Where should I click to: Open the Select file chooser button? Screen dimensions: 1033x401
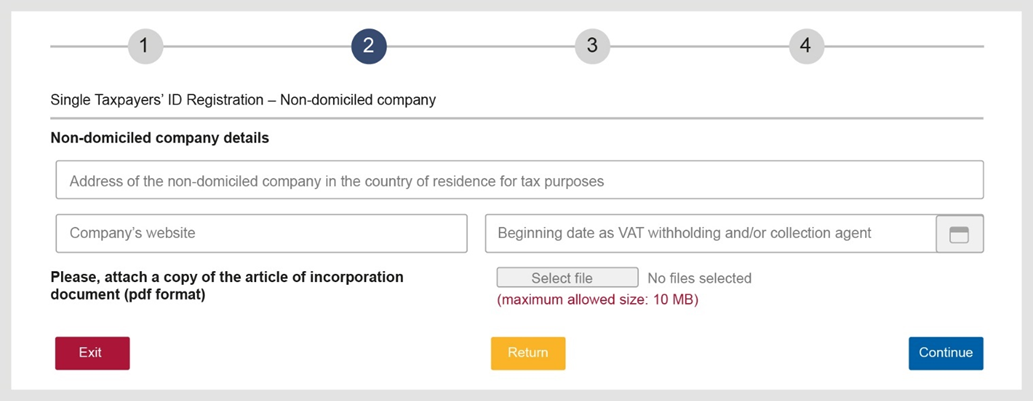tap(567, 278)
